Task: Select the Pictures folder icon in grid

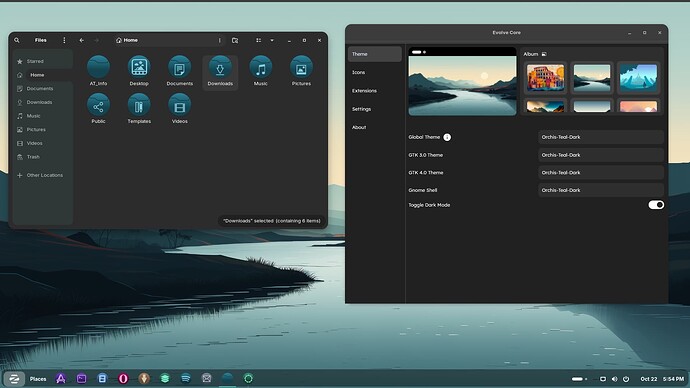Action: tap(301, 71)
